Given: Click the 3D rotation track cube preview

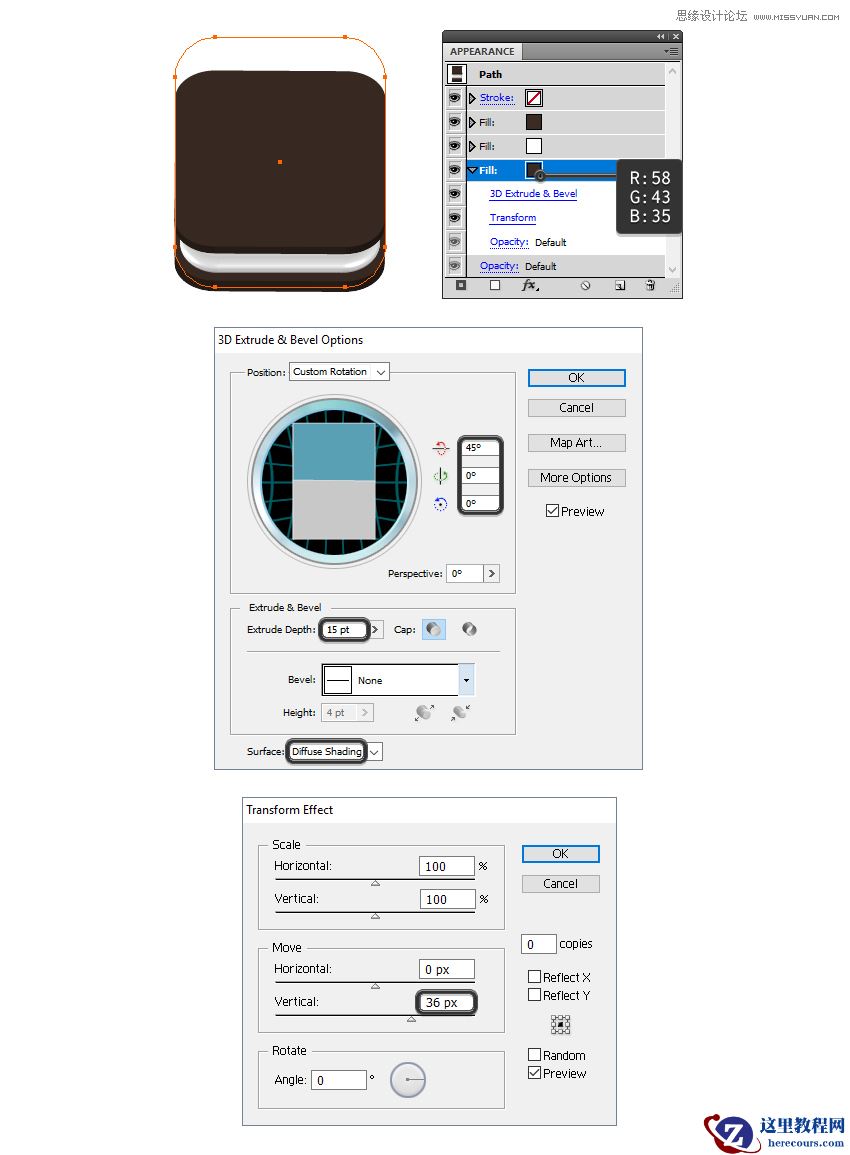Looking at the screenshot, I should click(334, 481).
